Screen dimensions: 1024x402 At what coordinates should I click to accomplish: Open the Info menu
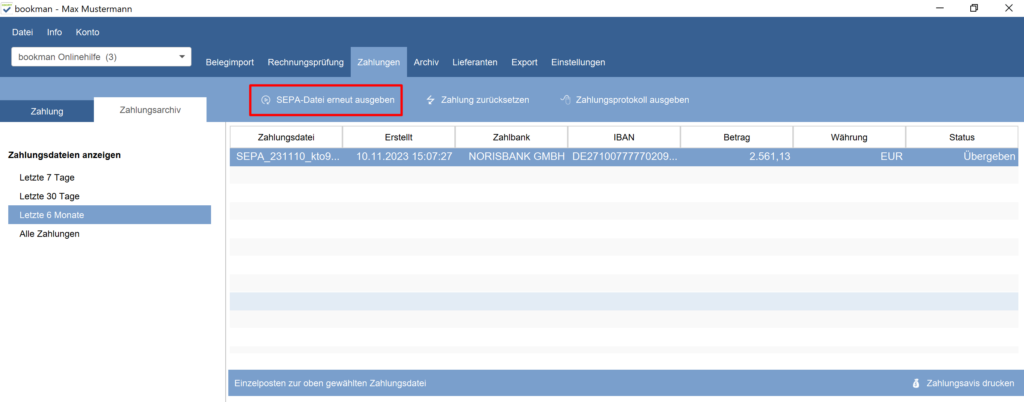point(55,32)
